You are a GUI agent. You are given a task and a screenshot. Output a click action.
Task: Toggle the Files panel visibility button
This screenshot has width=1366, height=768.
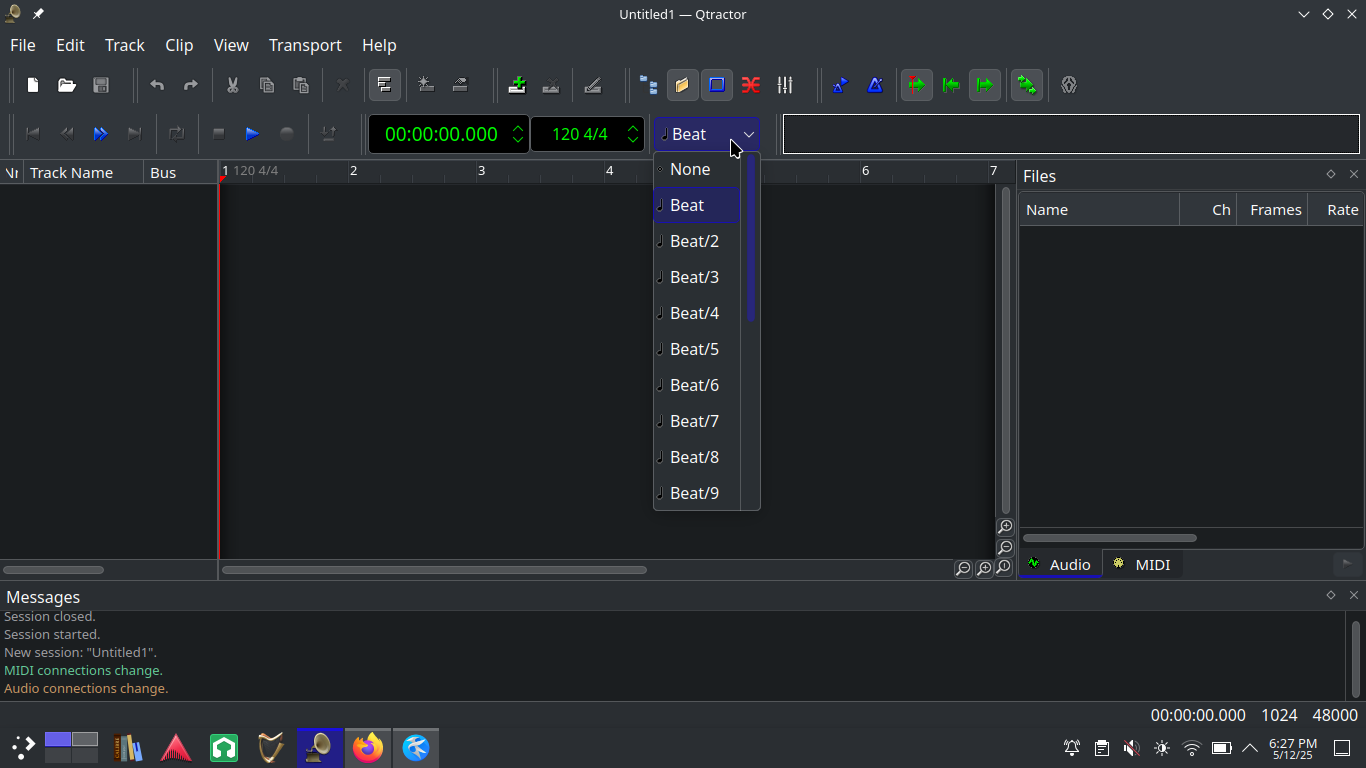tap(682, 85)
